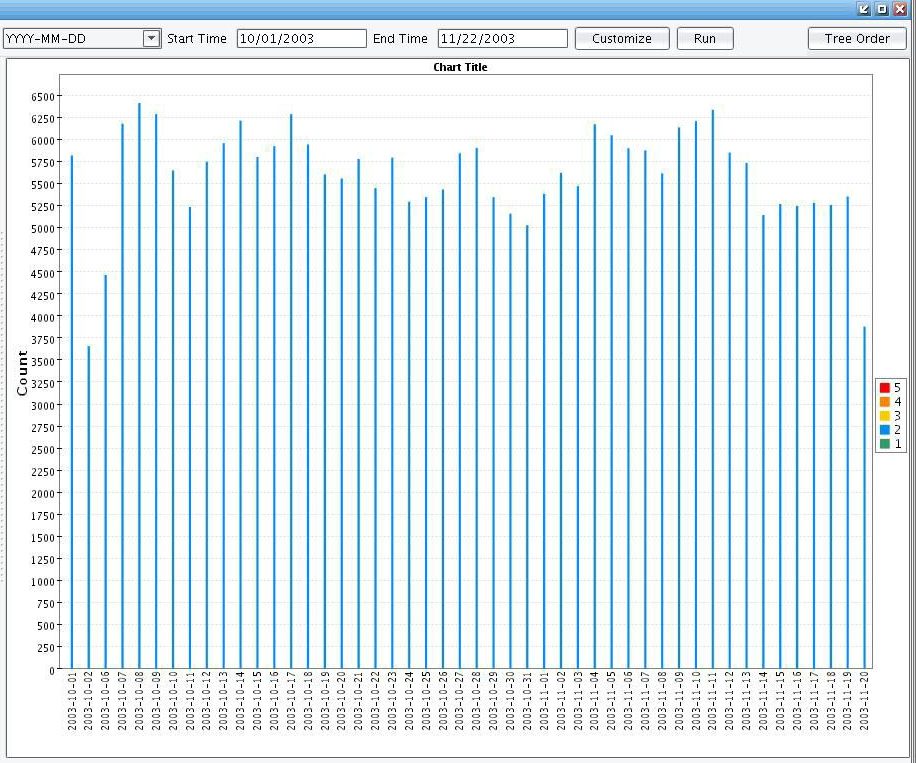Select the green legend swatch for 1

(884, 444)
